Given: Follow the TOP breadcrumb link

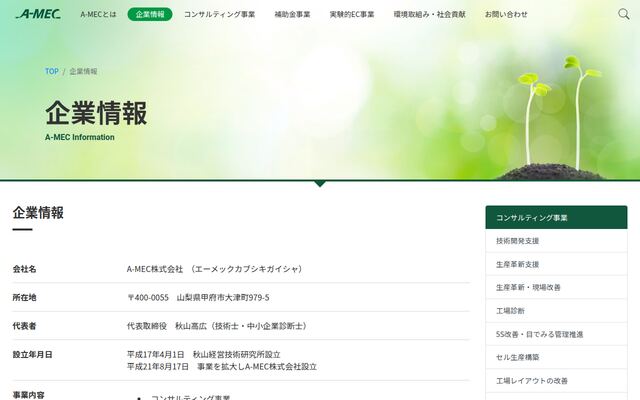Looking at the screenshot, I should coord(51,71).
